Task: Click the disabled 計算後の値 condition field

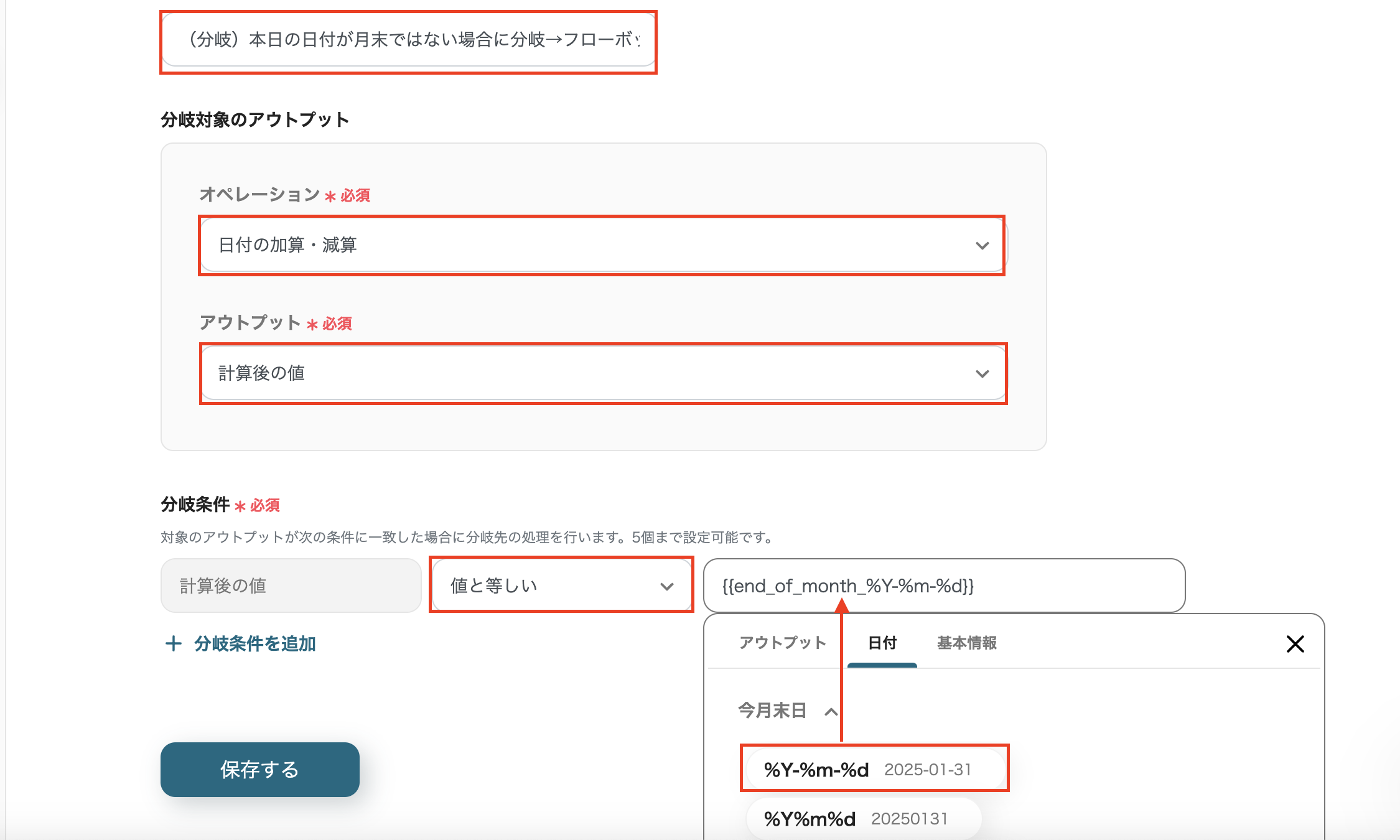Action: (x=291, y=586)
